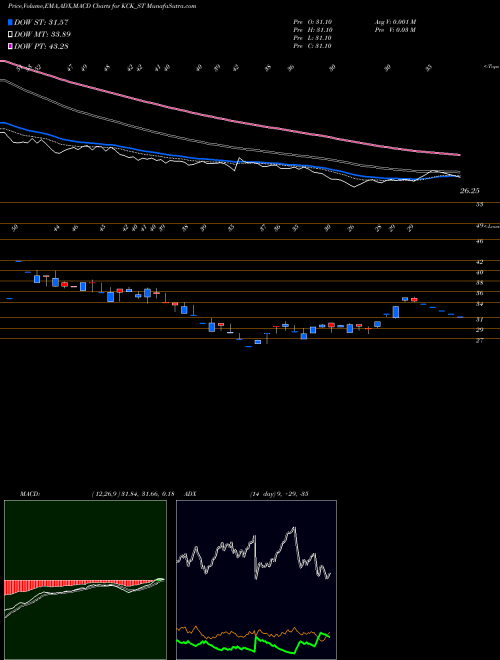
Task: Open the dark blue ADX indicator chart panel
Action: 256,580
